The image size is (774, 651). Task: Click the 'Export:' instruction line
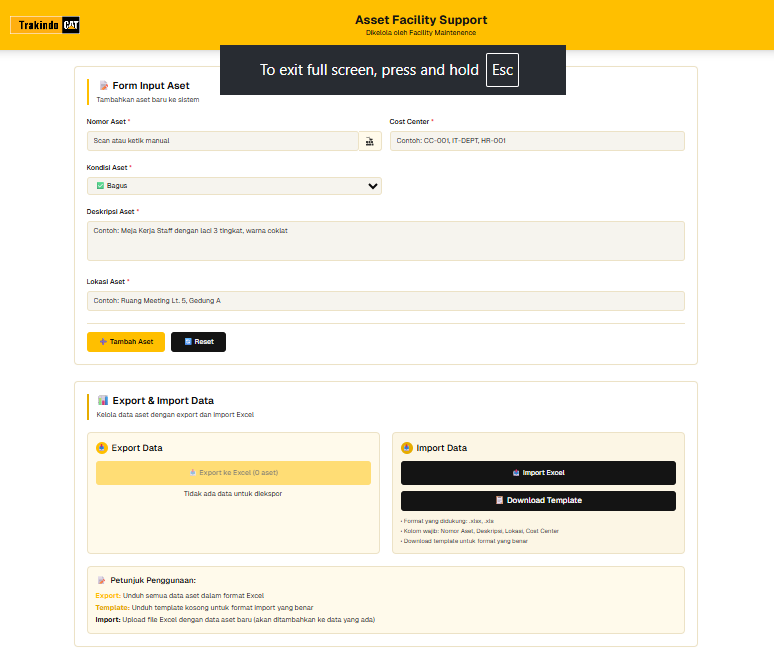point(180,596)
